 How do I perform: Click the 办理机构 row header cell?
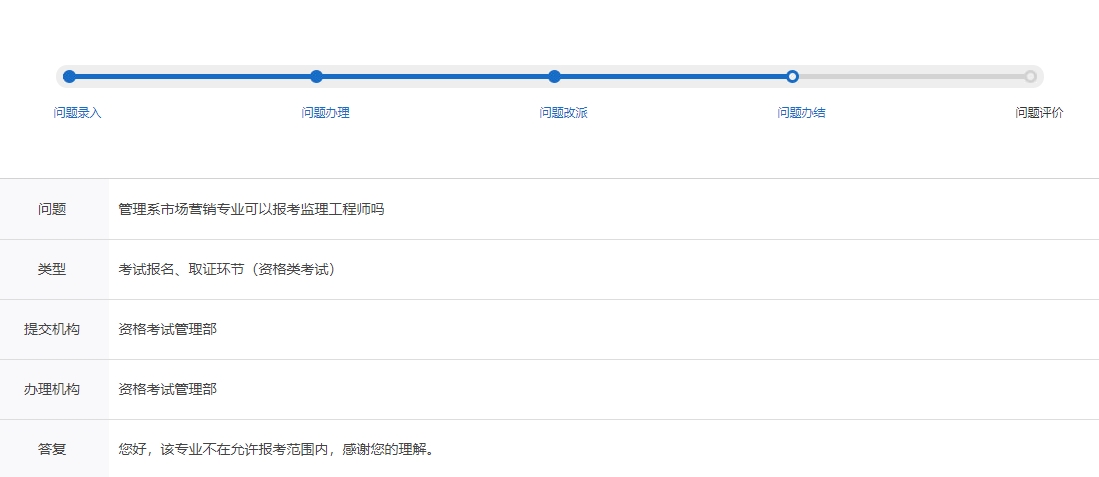tap(52, 389)
